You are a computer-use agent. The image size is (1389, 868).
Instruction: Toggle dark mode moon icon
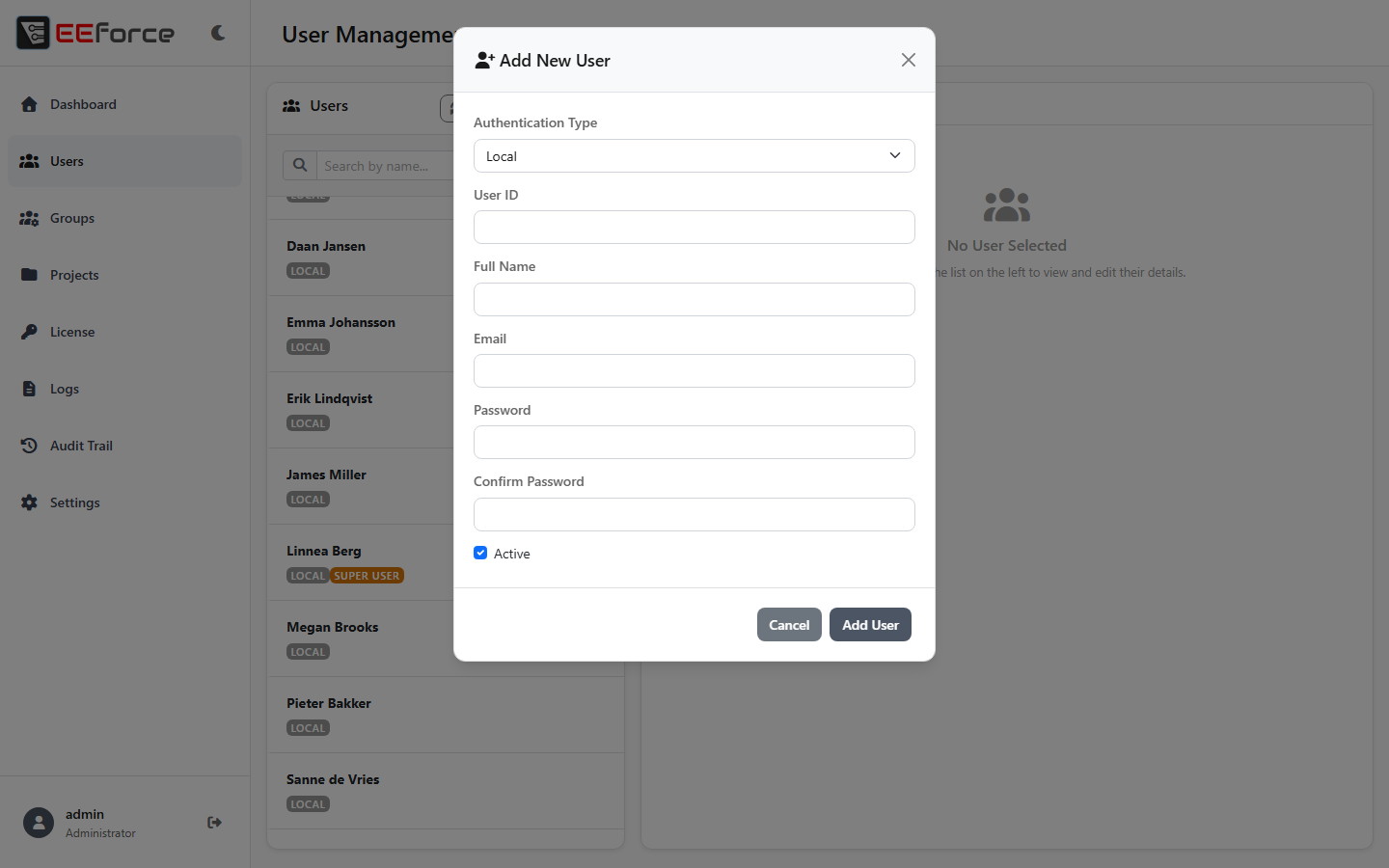[x=218, y=33]
